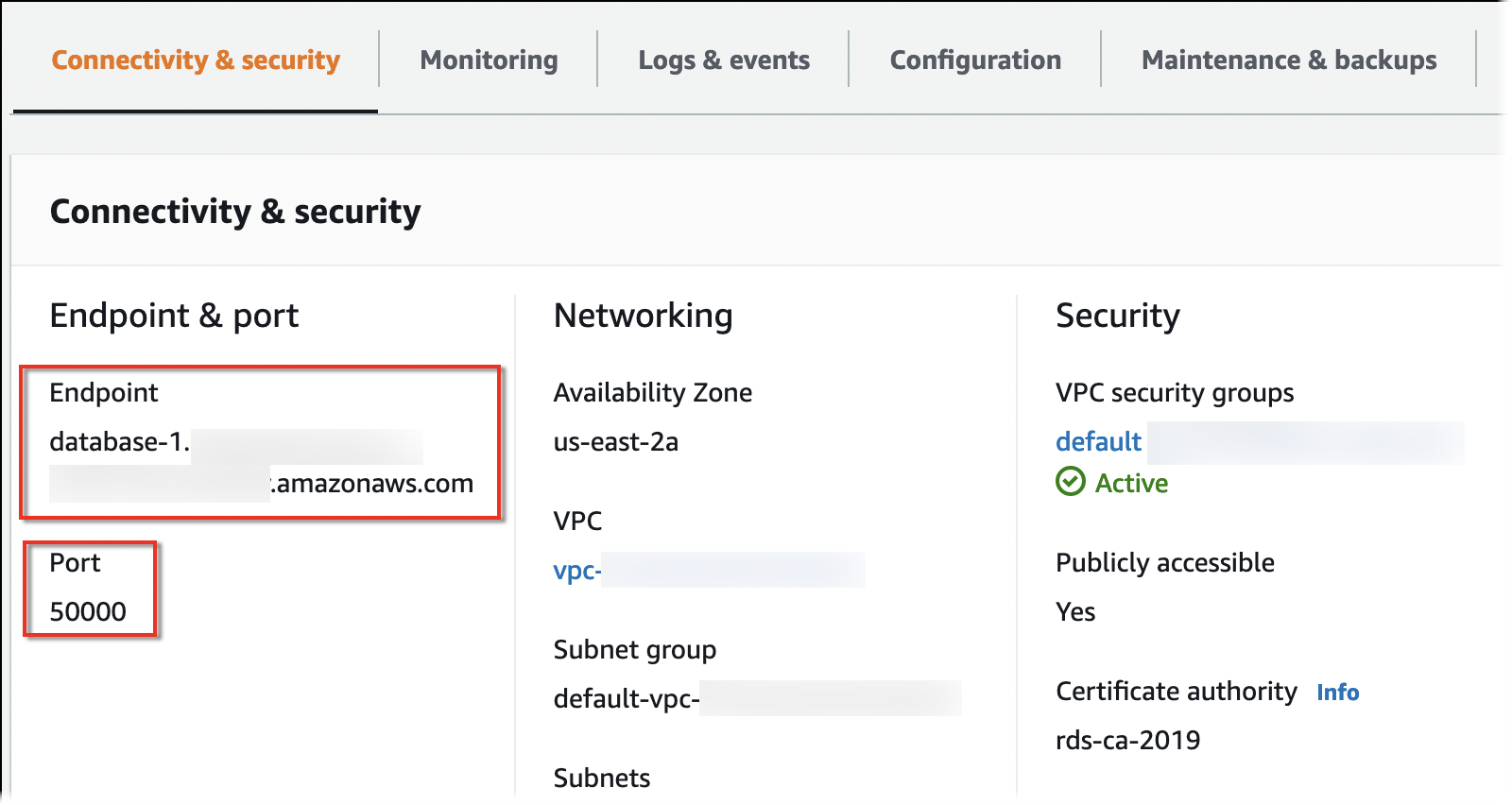Switch to the Monitoring tab
This screenshot has width=1512, height=805.
click(489, 60)
